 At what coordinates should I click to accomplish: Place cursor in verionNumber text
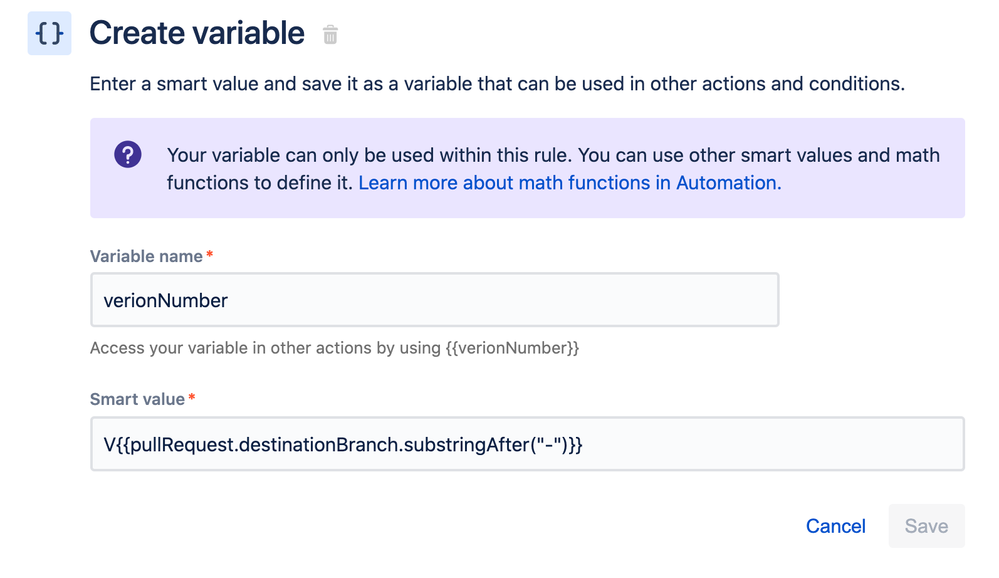166,301
